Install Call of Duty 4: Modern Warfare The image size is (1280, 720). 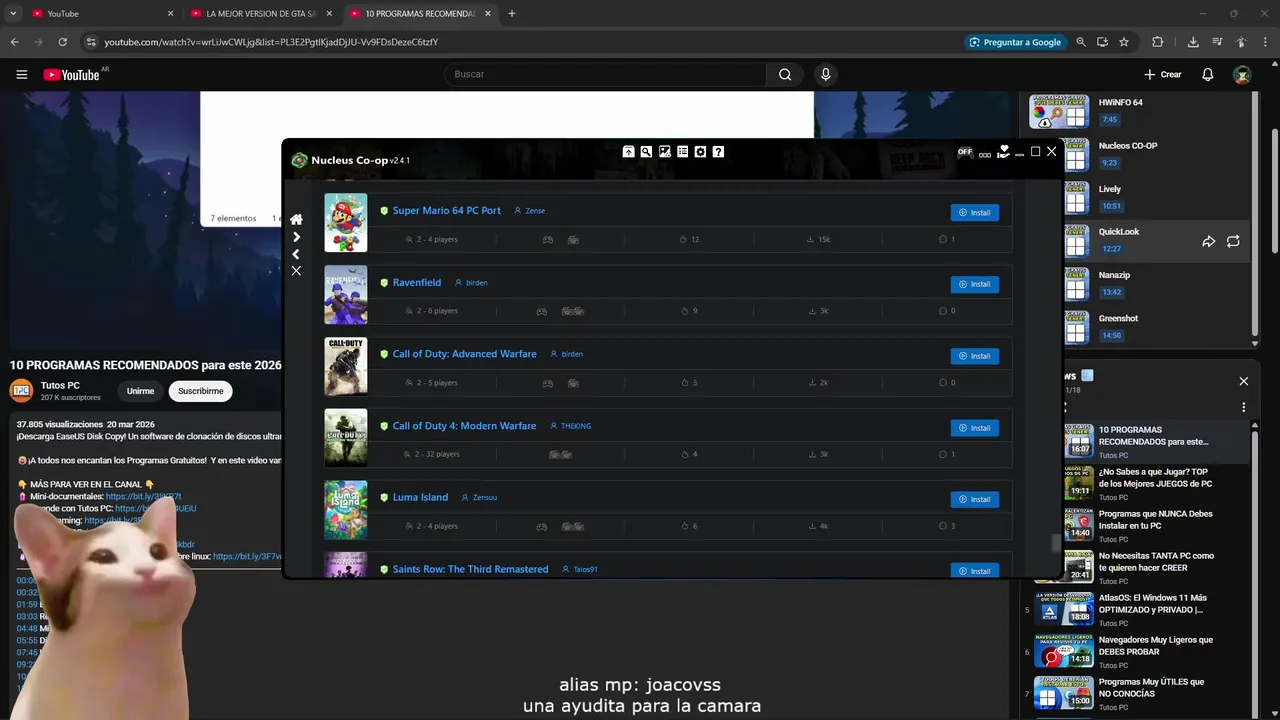pos(974,428)
